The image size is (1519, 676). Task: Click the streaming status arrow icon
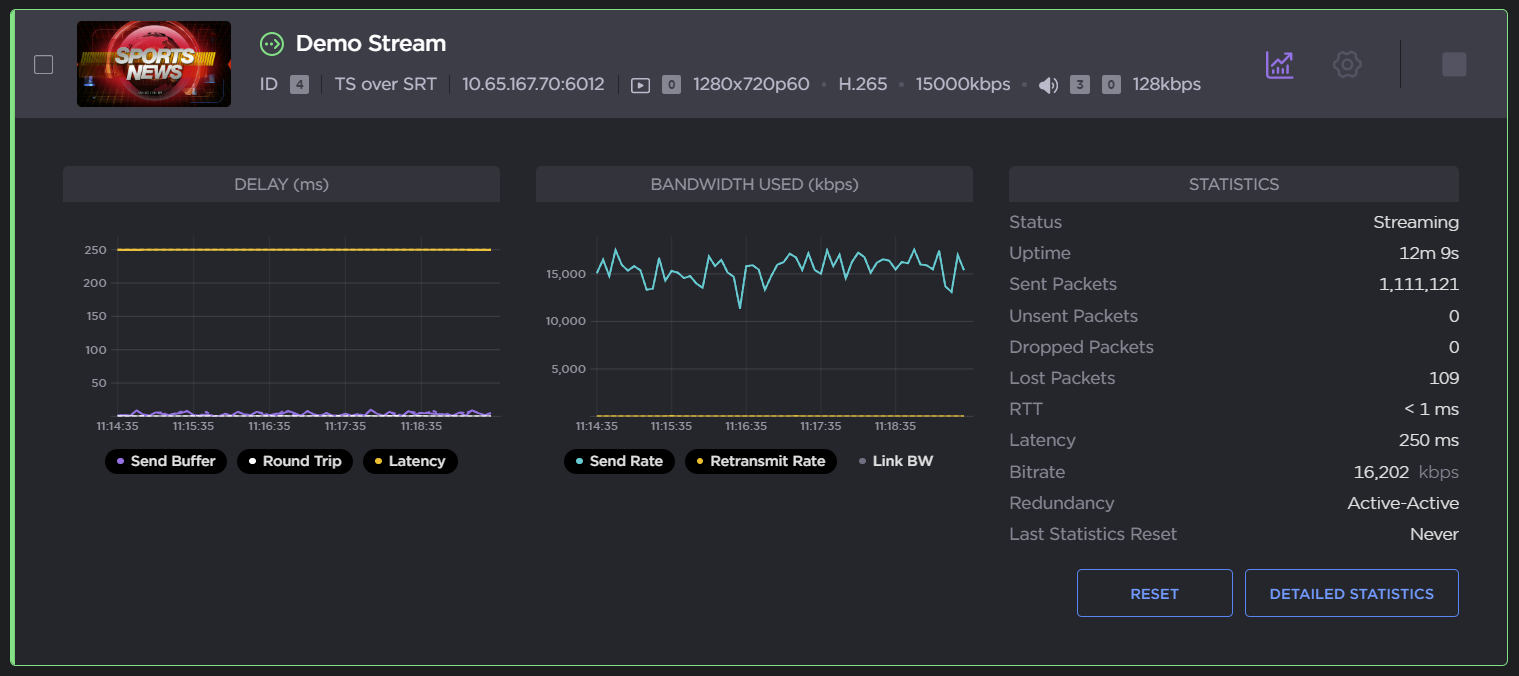click(271, 44)
